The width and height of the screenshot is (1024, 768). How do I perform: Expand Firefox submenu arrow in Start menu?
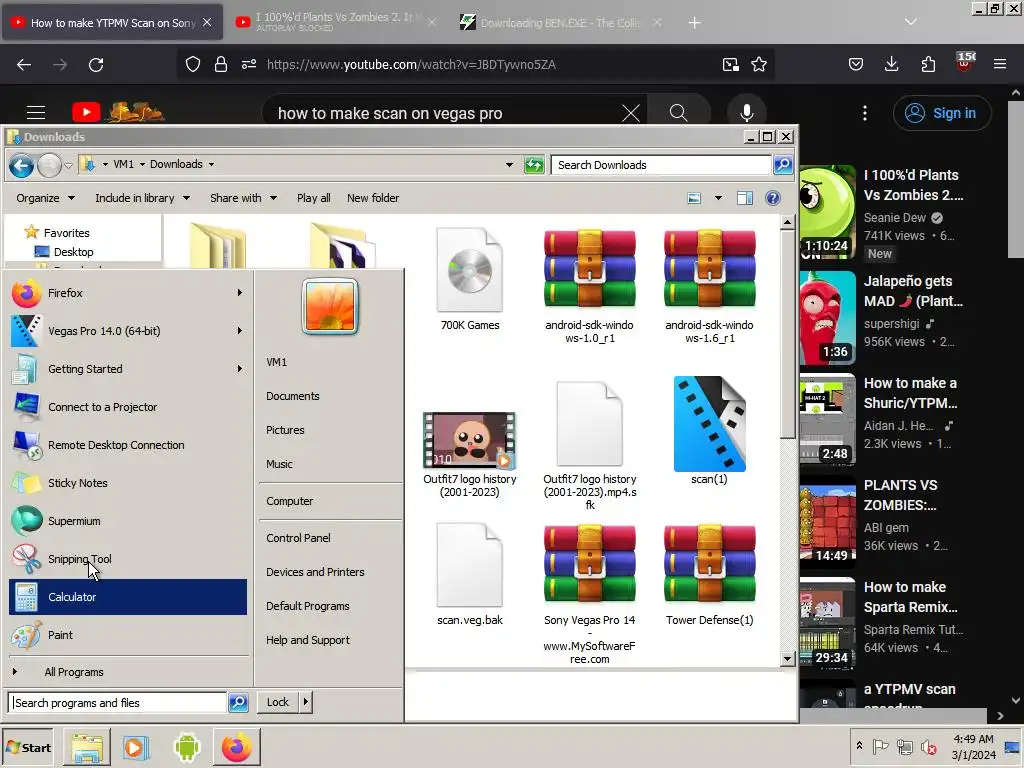tap(240, 293)
